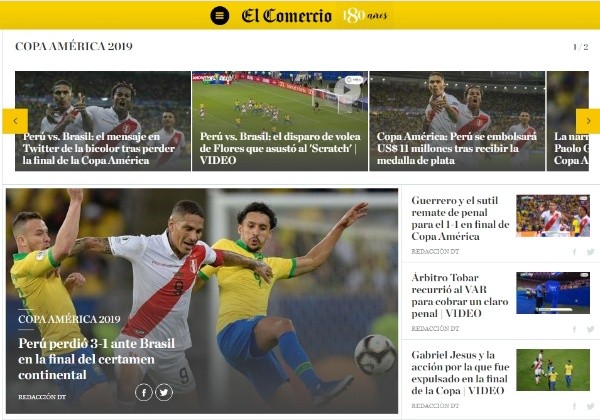
Task: Tweet the Árbitro Tobar VAR article
Action: [590, 329]
